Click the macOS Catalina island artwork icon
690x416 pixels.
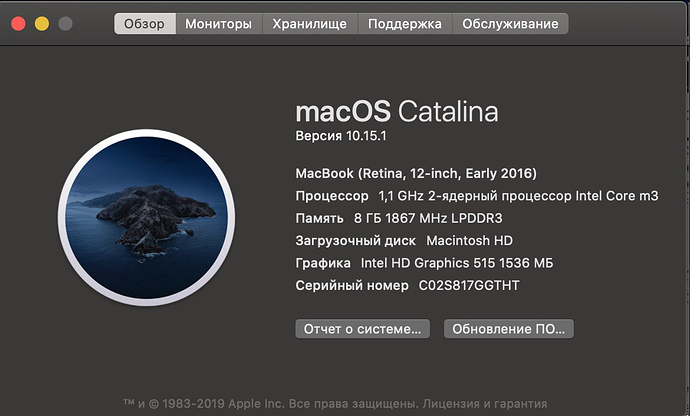point(147,217)
